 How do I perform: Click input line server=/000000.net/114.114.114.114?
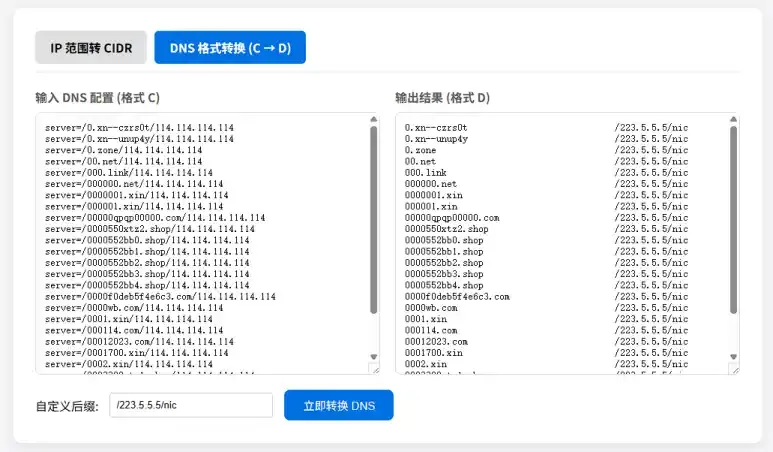[x=134, y=184]
